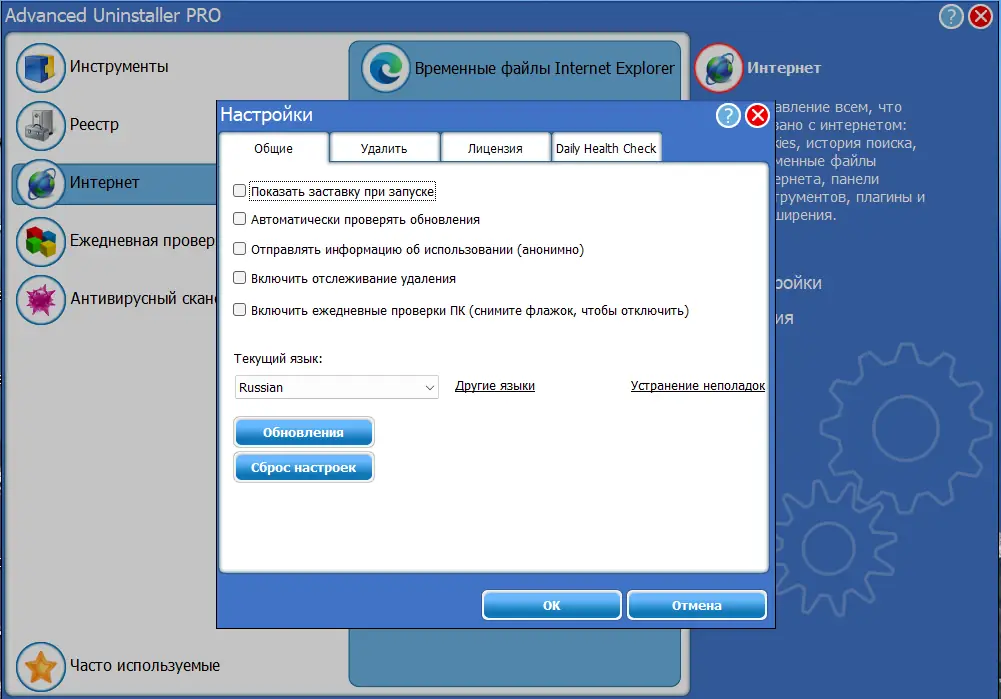Screen dimensions: 1001x699
Task: Switch to the Общие tab
Action: pyautogui.click(x=274, y=148)
